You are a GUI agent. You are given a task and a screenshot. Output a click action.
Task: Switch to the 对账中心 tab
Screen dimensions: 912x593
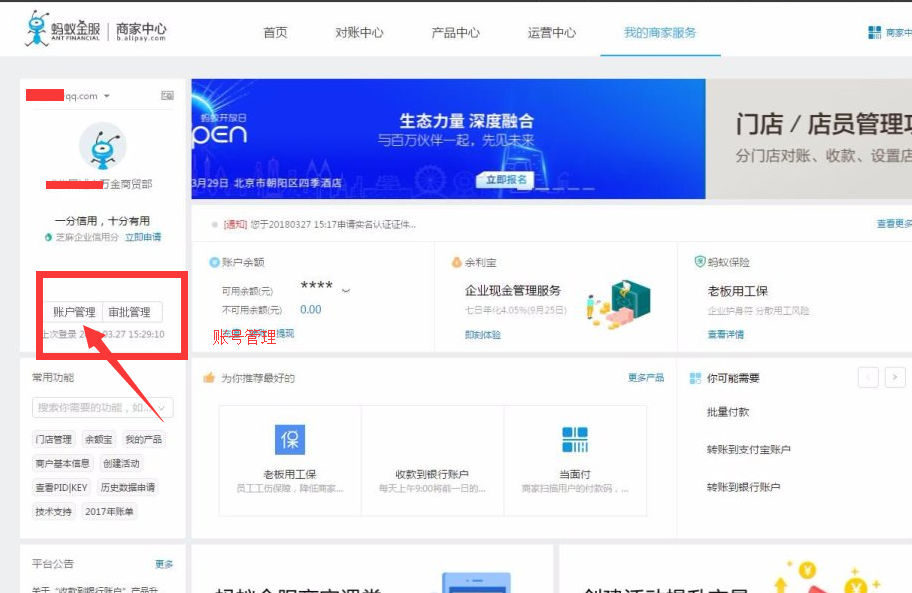[360, 31]
